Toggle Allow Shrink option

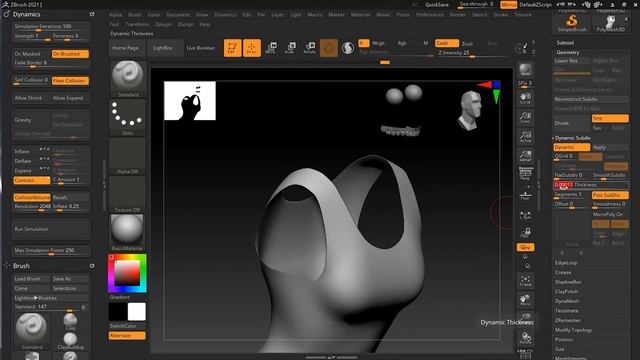(31, 98)
